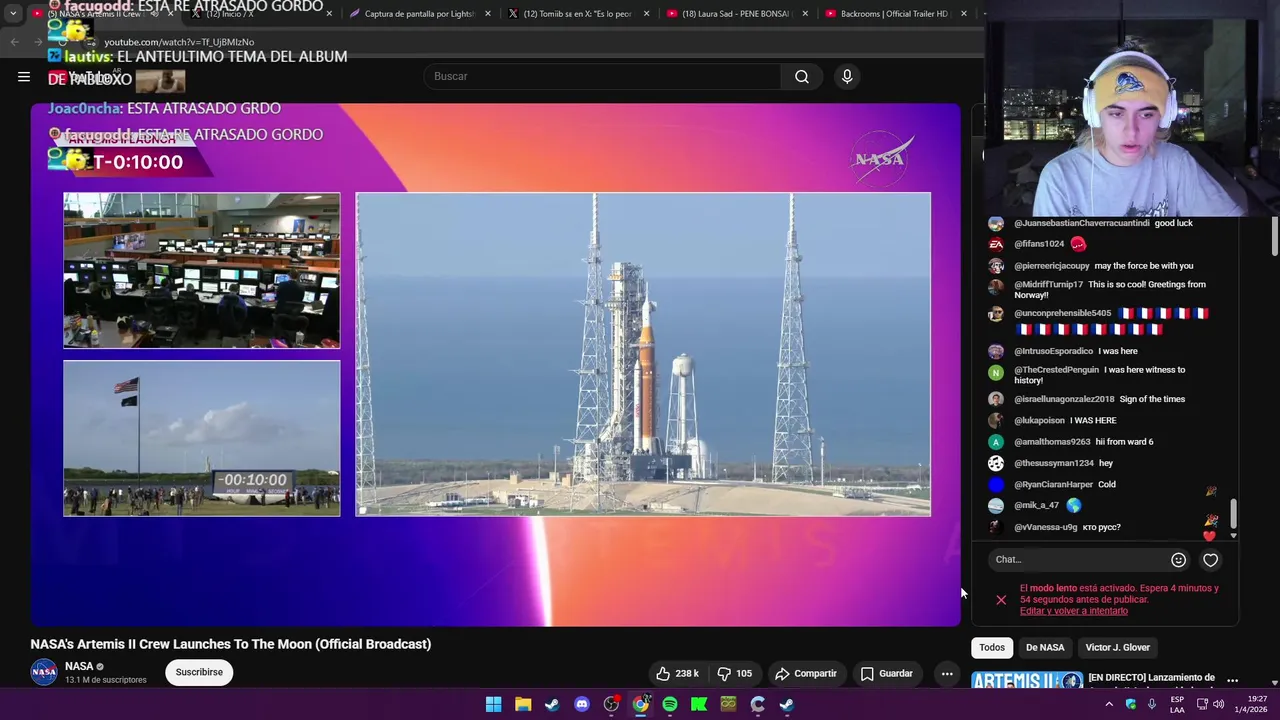The image size is (1280, 720).
Task: Open Spotify from the taskbar
Action: 670,704
